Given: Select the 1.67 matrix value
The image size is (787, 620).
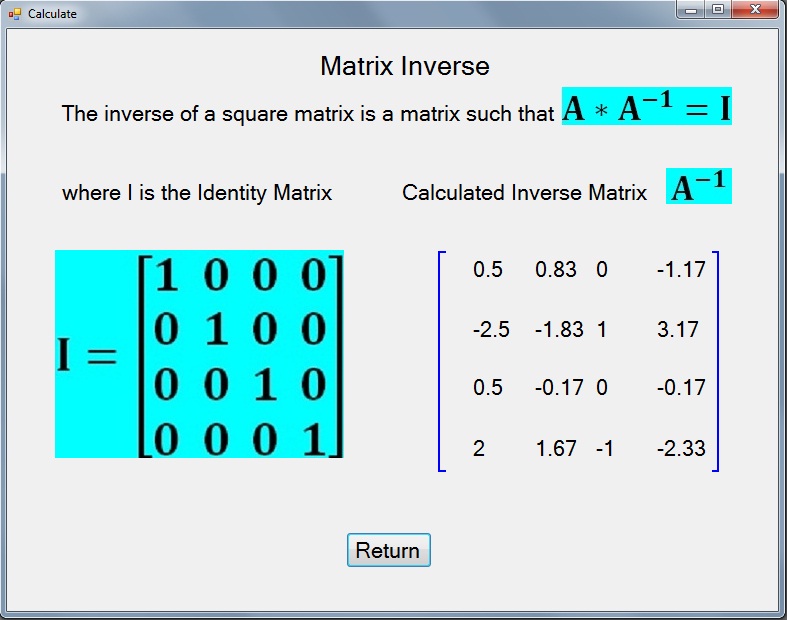Looking at the screenshot, I should pyautogui.click(x=556, y=448).
